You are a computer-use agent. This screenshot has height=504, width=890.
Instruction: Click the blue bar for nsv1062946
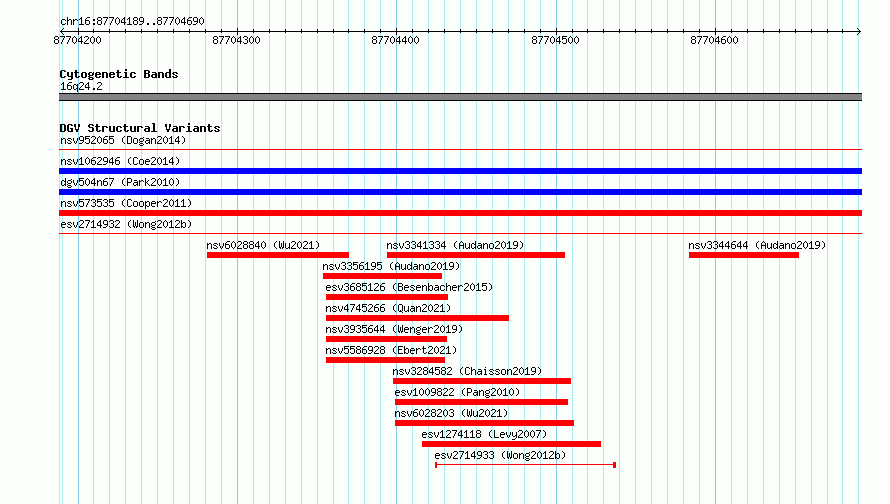click(x=460, y=171)
